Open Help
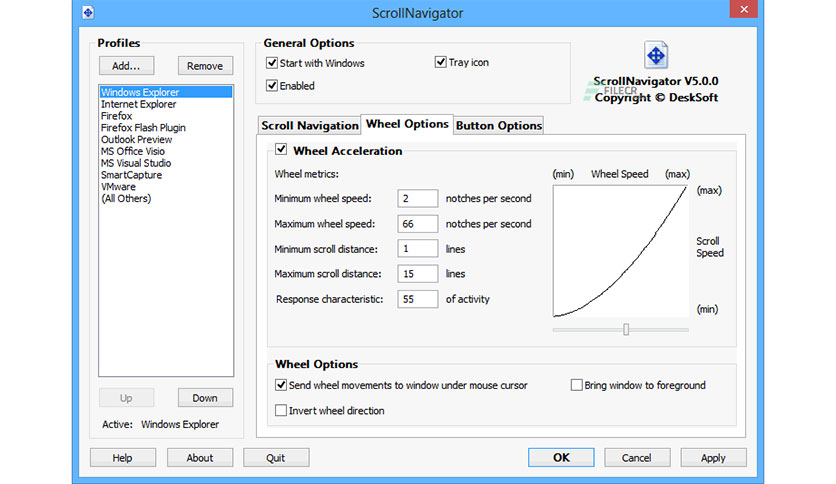 coord(123,458)
